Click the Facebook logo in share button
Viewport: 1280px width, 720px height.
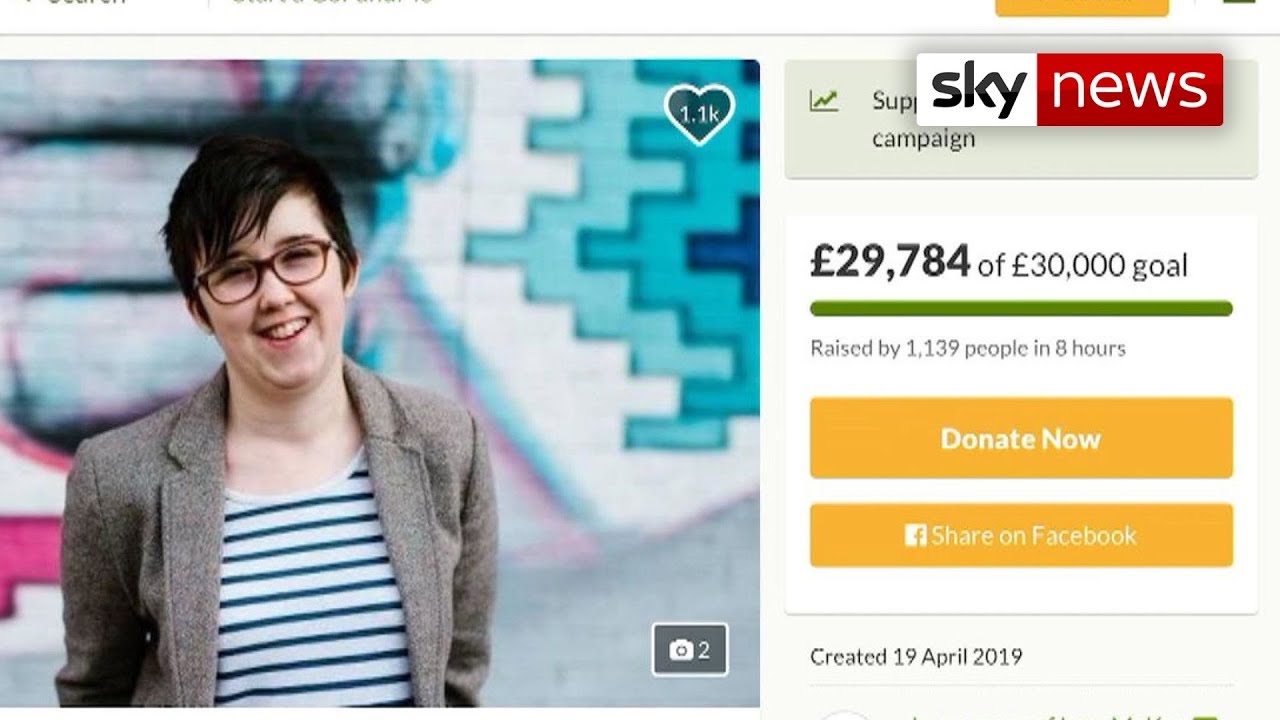tap(915, 535)
